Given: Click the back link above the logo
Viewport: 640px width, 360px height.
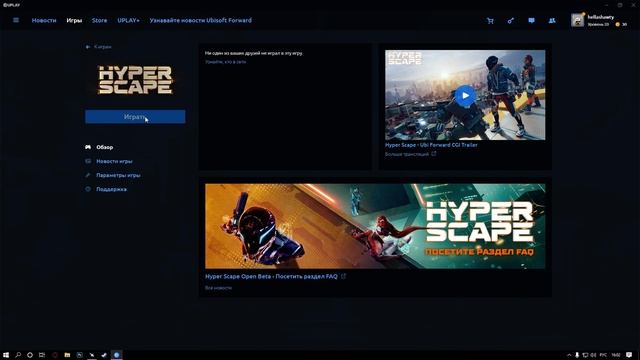Looking at the screenshot, I should [x=102, y=47].
